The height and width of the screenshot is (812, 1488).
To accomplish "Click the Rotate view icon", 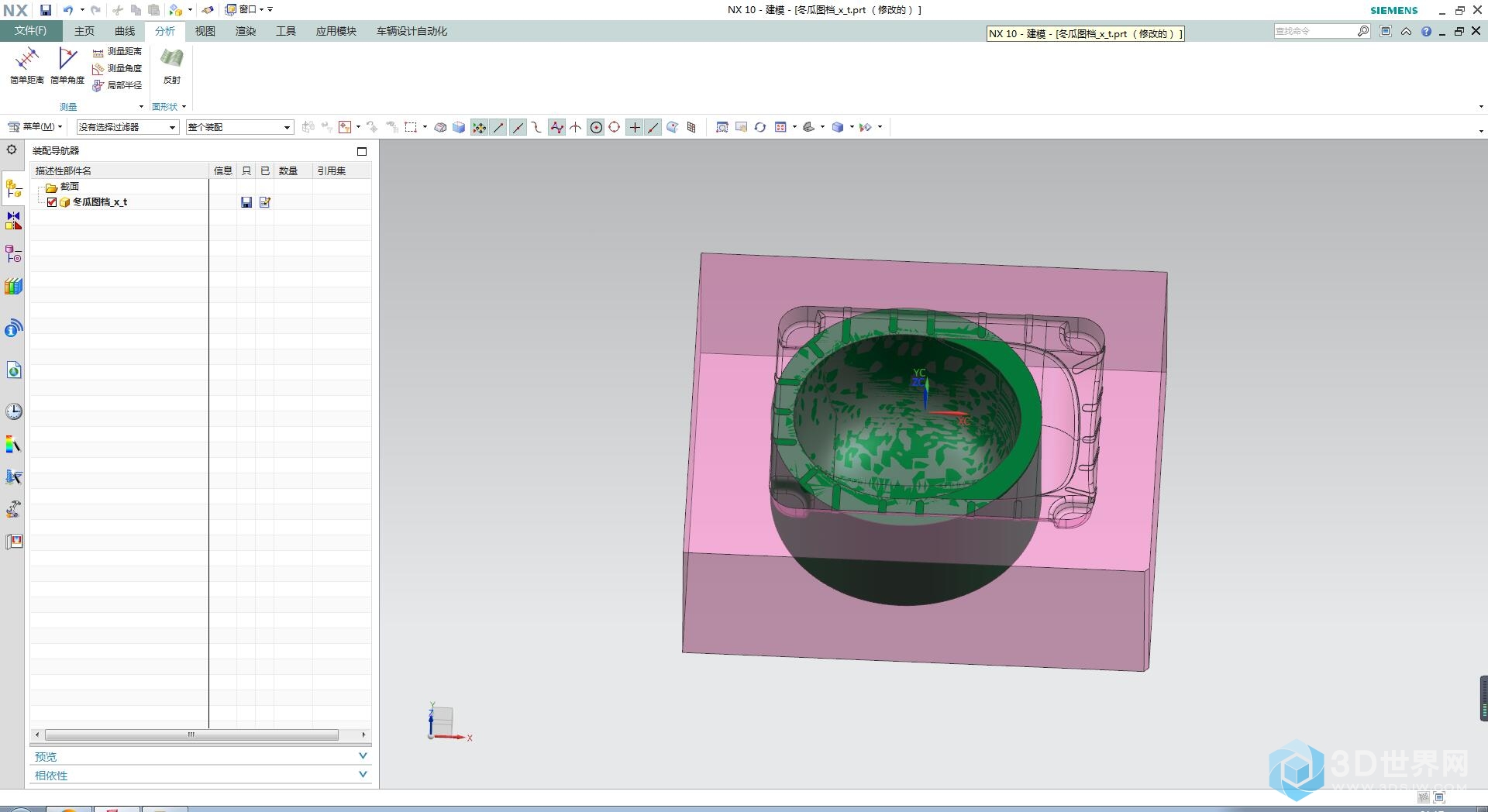I will point(760,127).
